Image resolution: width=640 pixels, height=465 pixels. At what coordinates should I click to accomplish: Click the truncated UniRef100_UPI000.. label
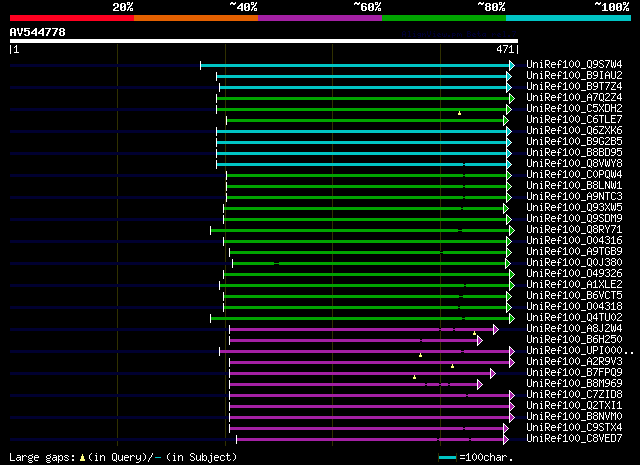click(580, 351)
